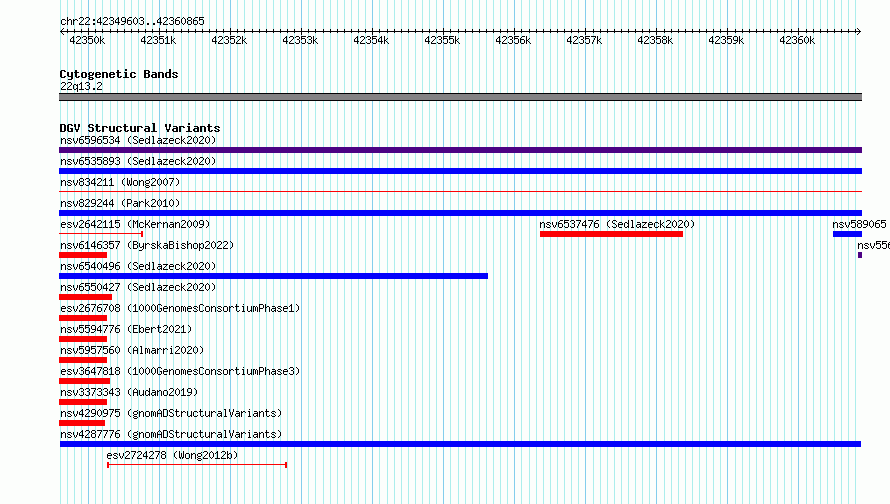Click the 42357k ruler tick label
The image size is (890, 504).
coord(583,40)
